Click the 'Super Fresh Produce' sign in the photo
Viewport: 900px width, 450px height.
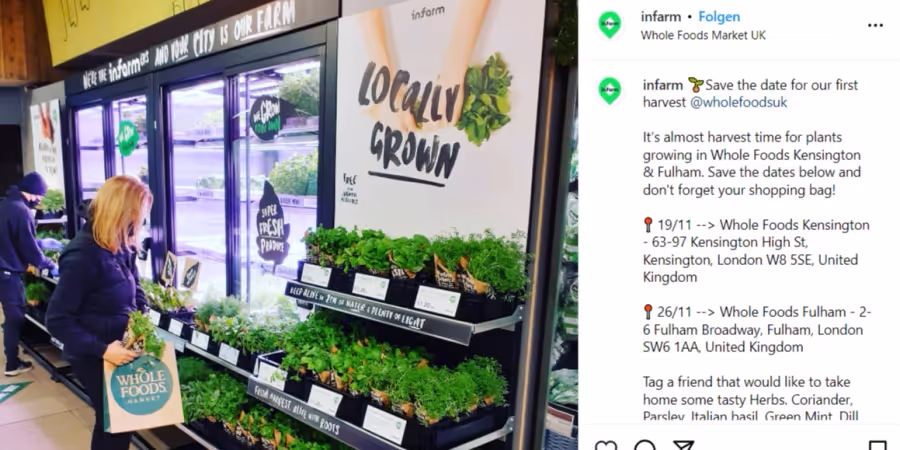click(272, 224)
